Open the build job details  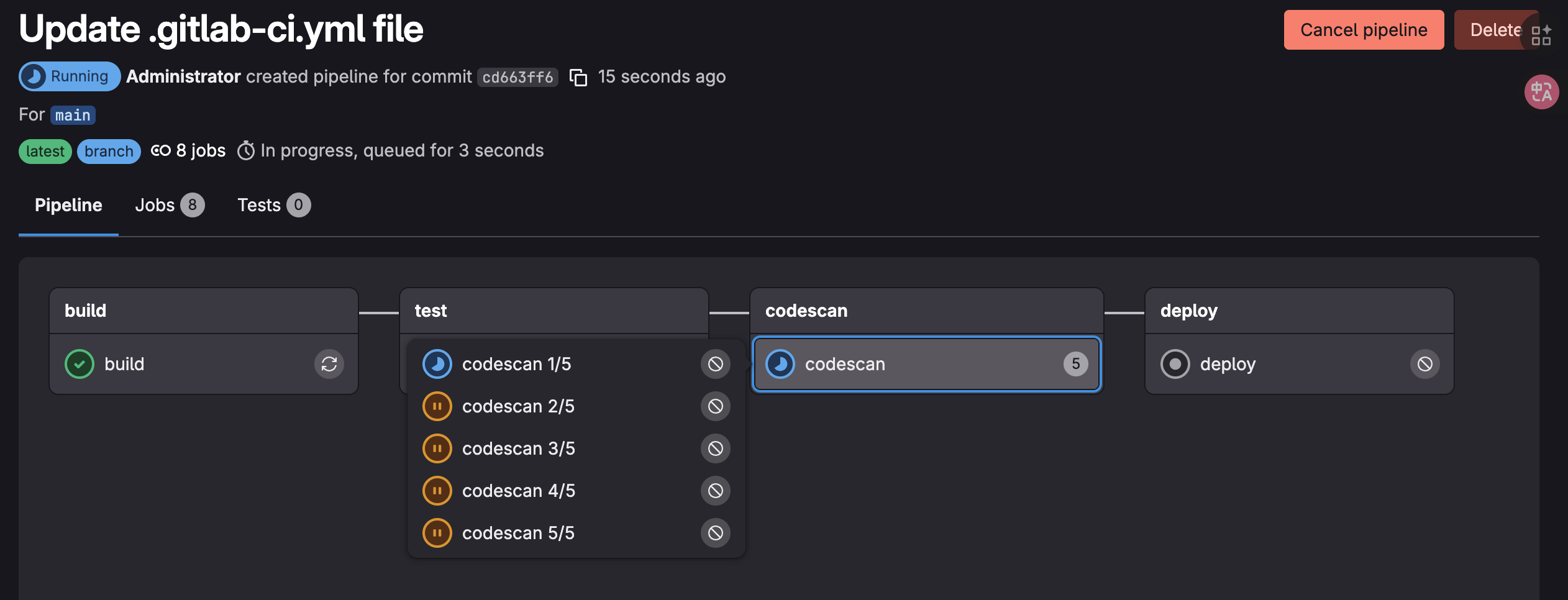(124, 364)
